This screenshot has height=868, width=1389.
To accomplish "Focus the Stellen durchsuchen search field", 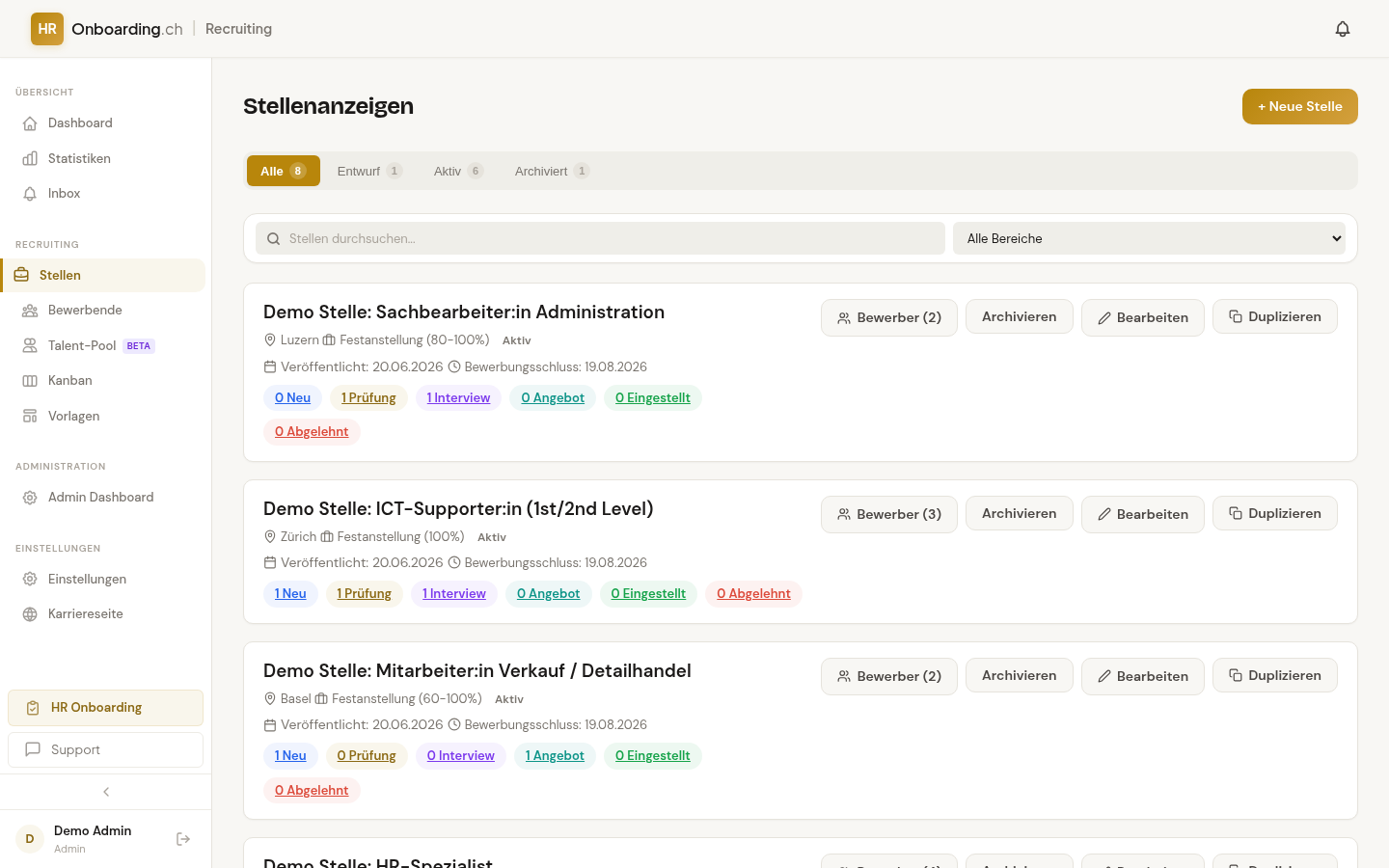I will 600,238.
